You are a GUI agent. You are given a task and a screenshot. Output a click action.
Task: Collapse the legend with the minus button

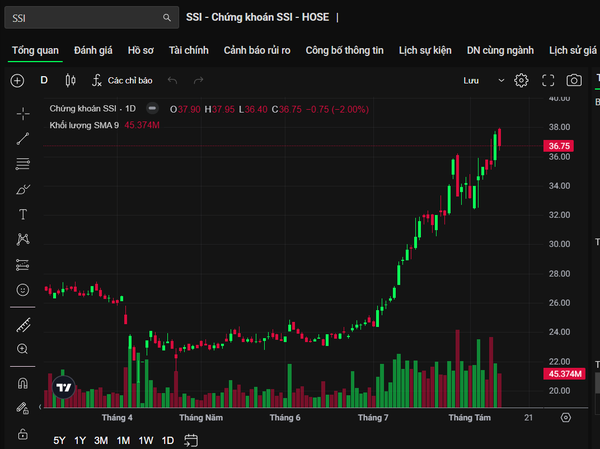(152, 109)
